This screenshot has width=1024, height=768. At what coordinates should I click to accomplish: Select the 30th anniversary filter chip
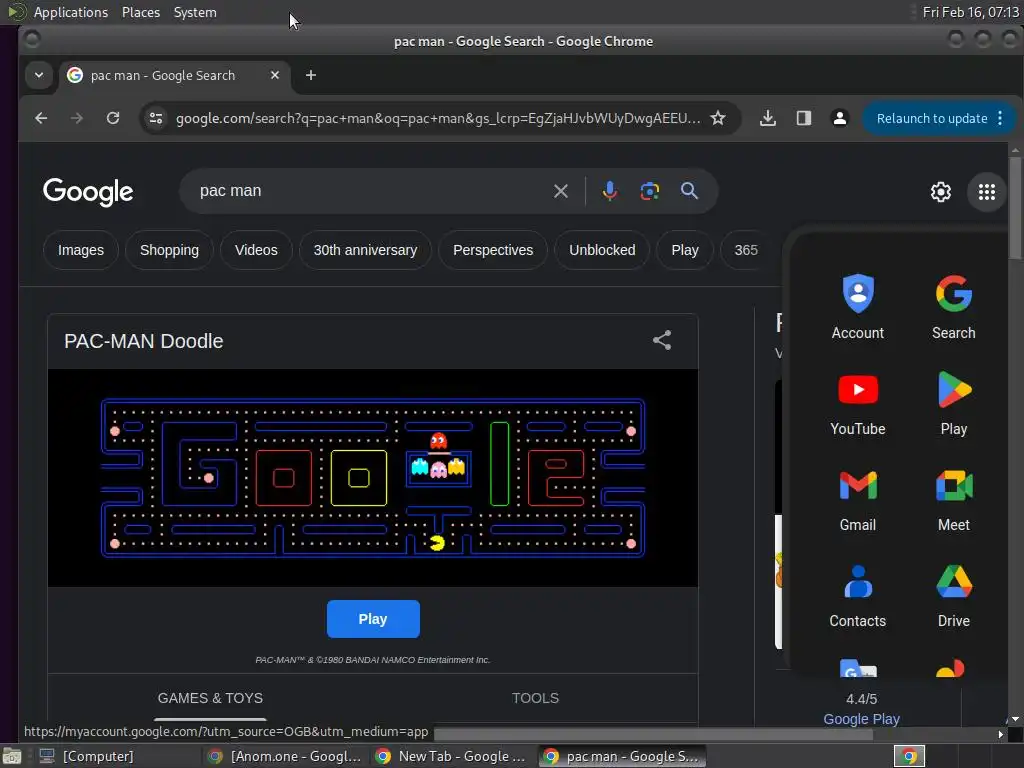click(x=365, y=250)
